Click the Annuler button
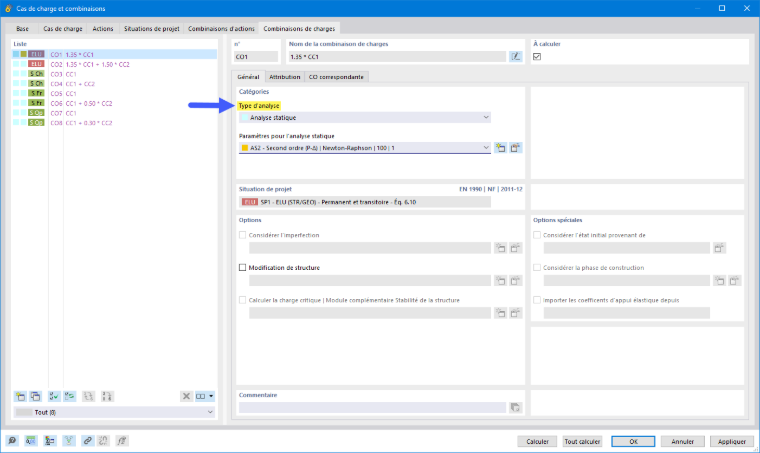This screenshot has height=453, width=760. (x=682, y=441)
